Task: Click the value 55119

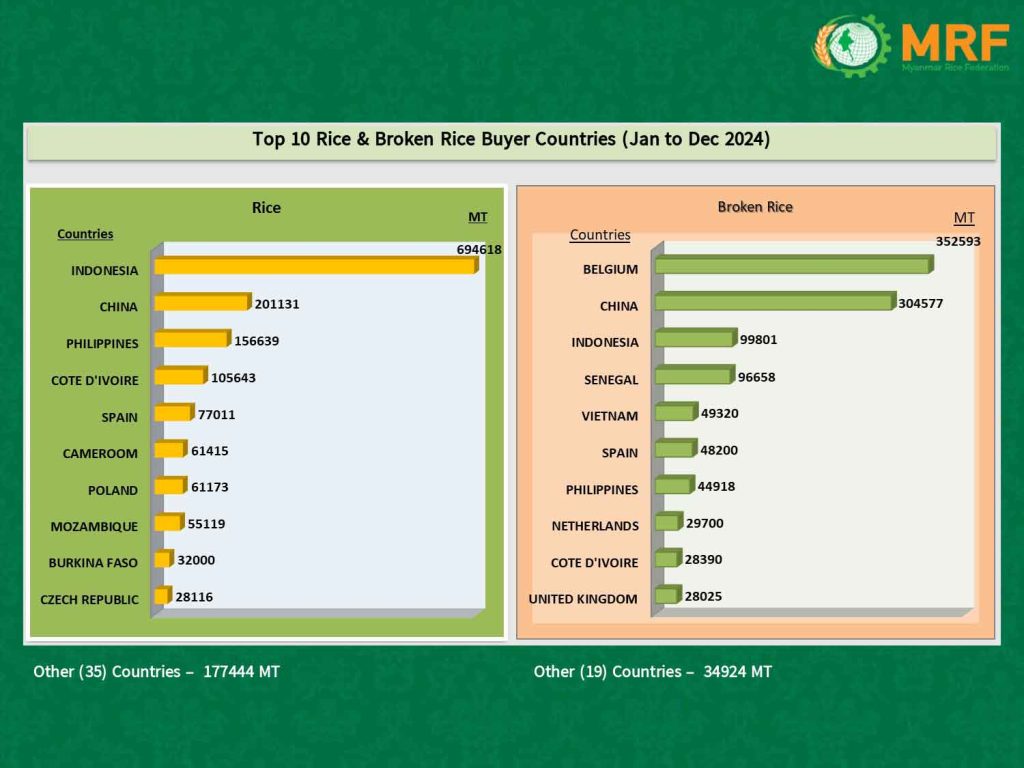Action: pos(206,524)
